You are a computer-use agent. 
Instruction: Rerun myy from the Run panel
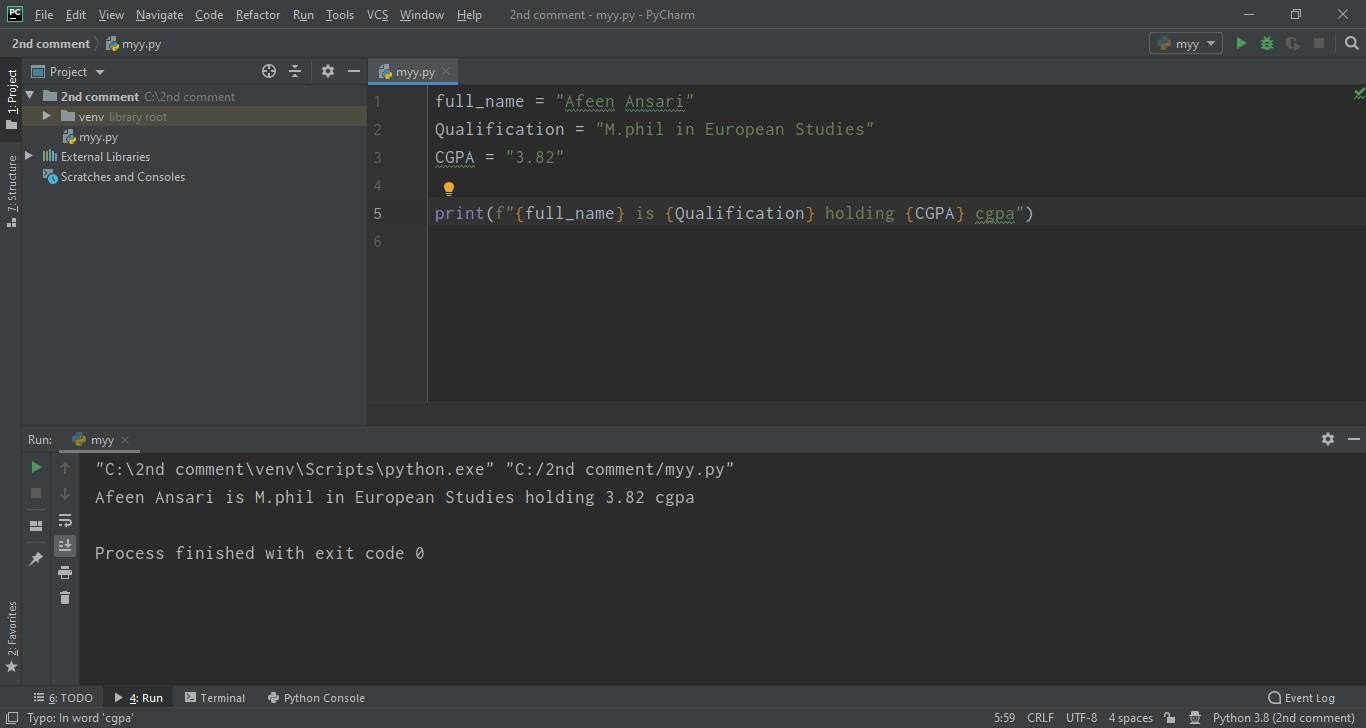[x=36, y=467]
